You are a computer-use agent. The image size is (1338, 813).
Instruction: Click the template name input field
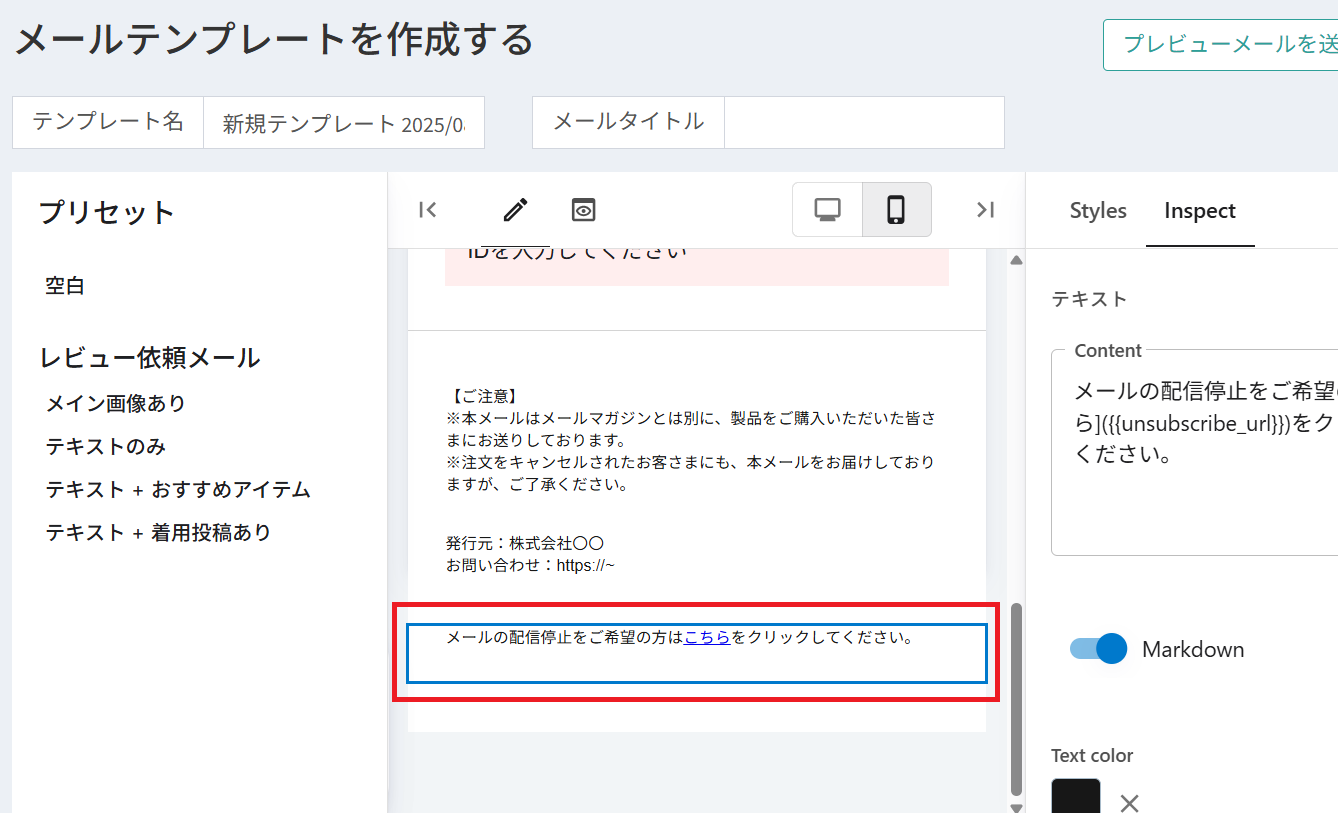[343, 123]
